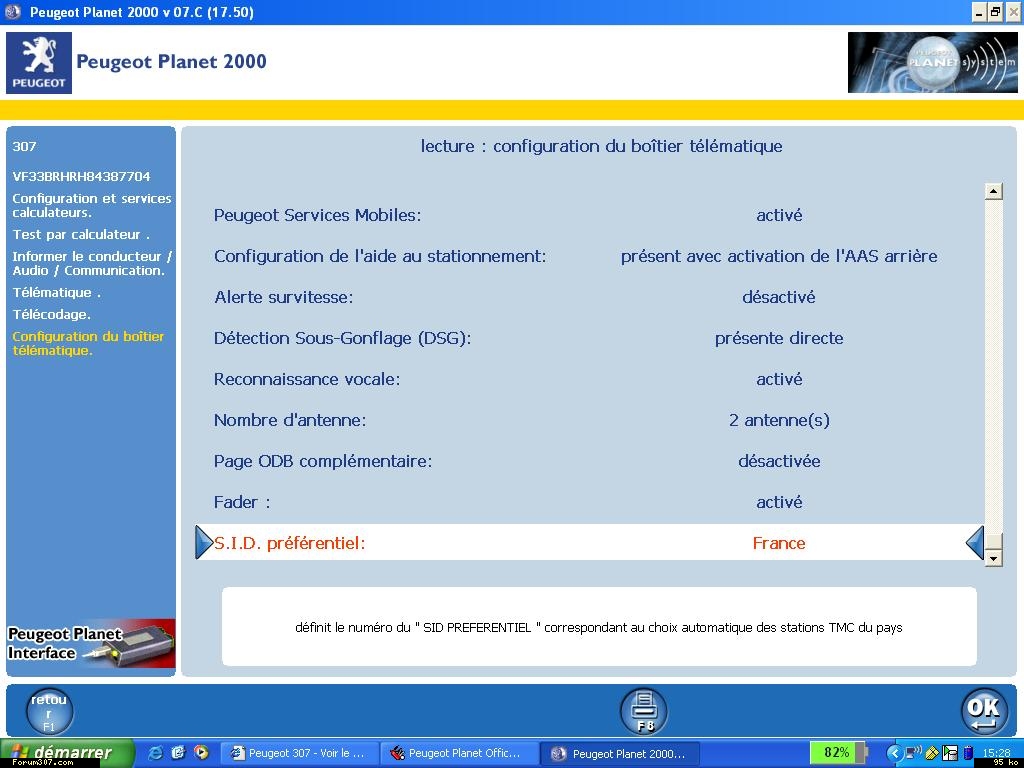This screenshot has height=768, width=1024.
Task: Click the Peugeot lion logo
Action: (39, 62)
